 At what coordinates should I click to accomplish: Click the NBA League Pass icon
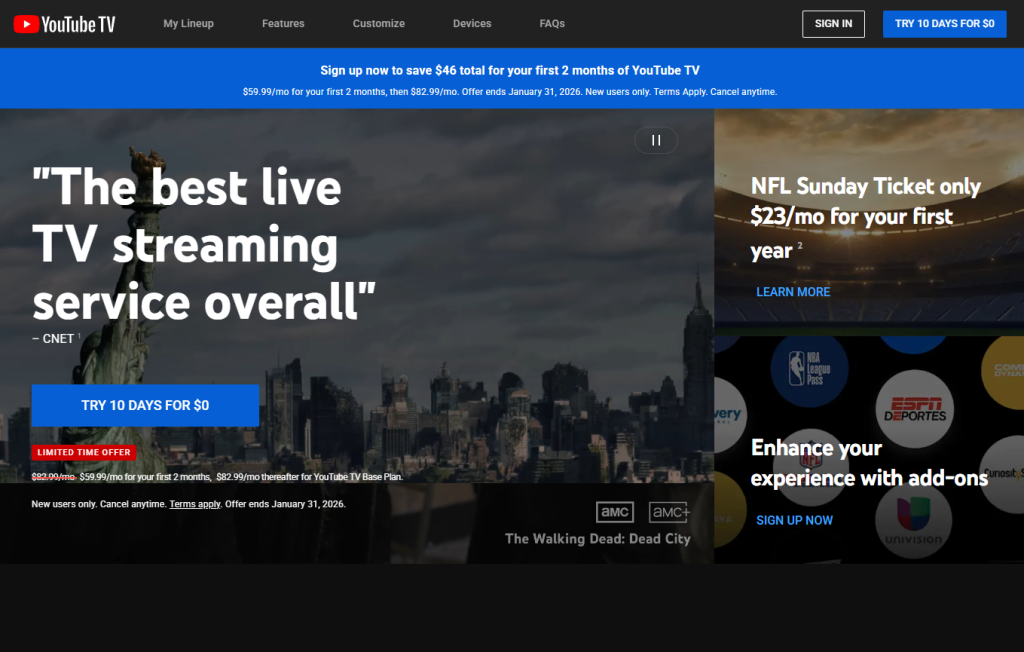(x=809, y=368)
